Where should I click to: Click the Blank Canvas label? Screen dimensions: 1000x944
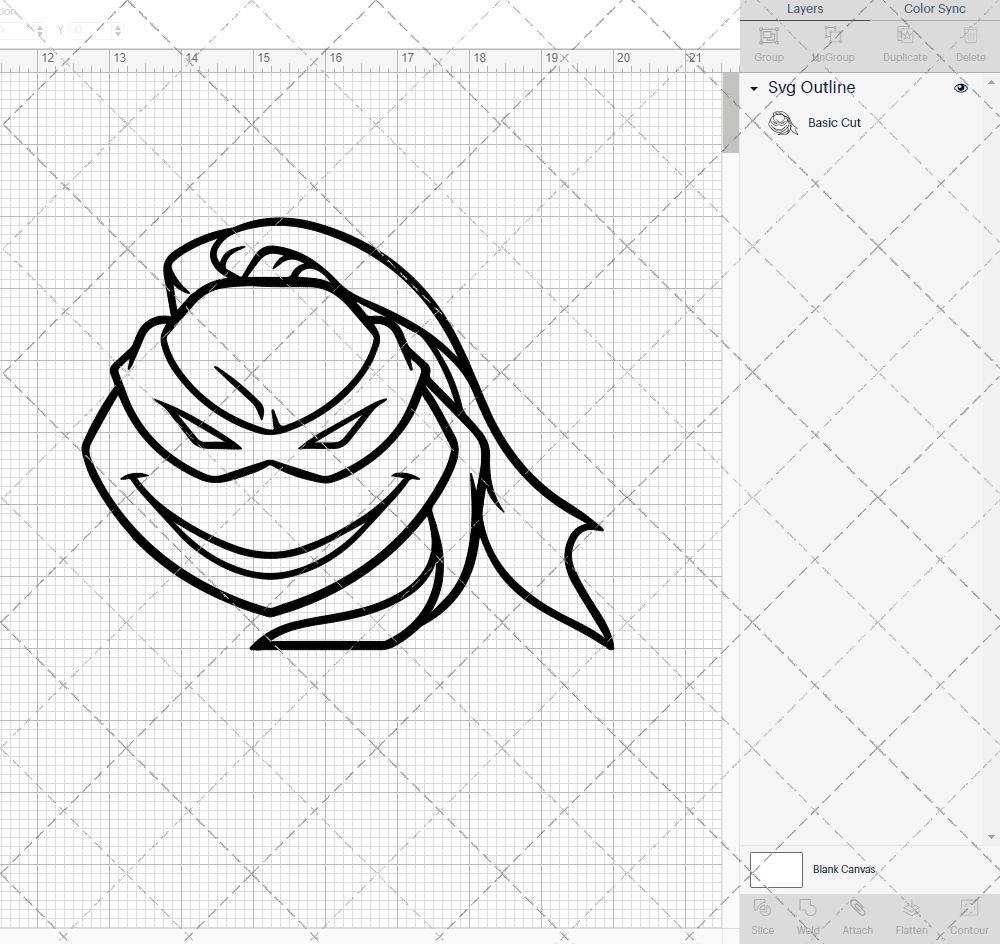843,869
